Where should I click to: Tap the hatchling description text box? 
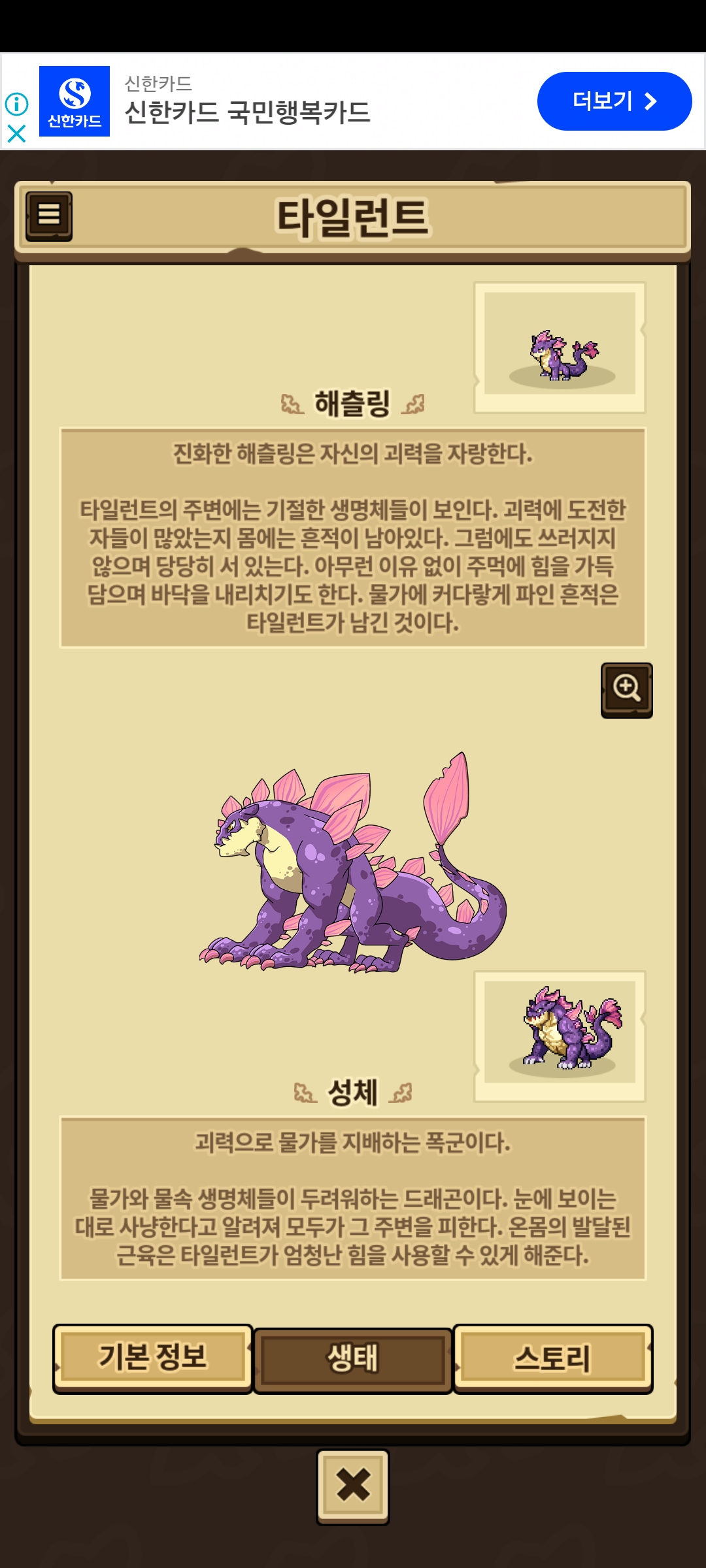click(x=353, y=538)
